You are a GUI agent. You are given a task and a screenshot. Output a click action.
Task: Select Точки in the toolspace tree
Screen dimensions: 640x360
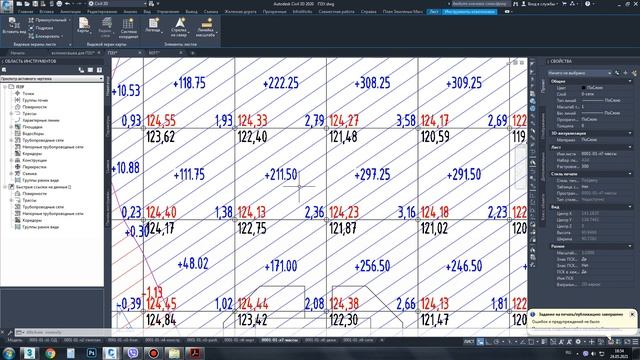pos(28,93)
